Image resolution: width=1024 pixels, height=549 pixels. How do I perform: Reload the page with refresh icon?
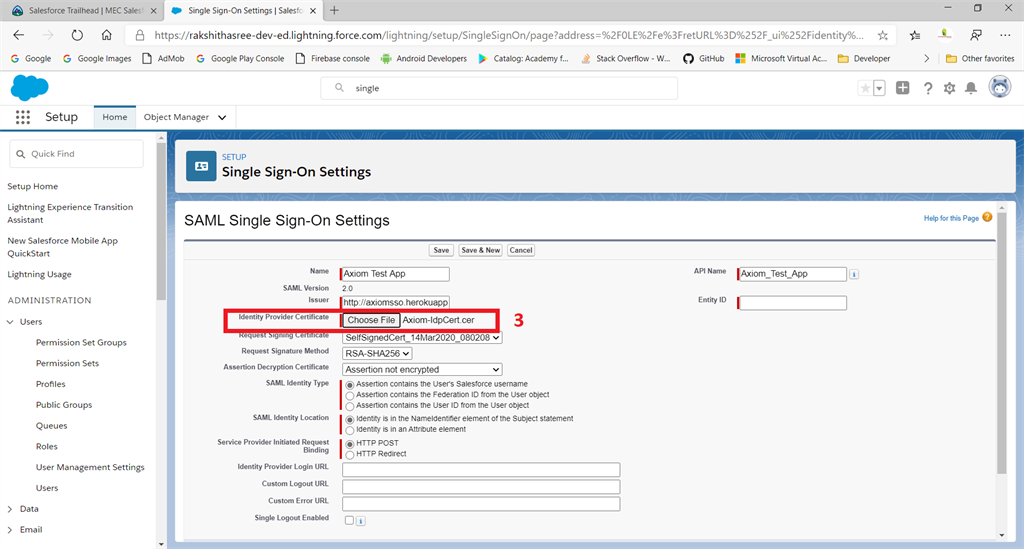(x=77, y=35)
